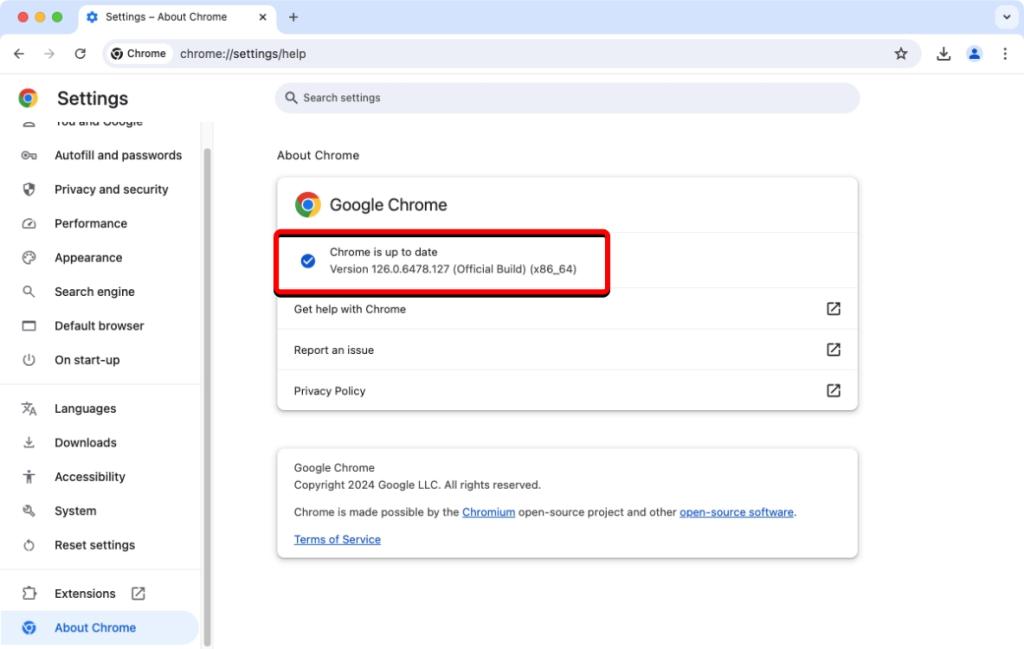
Task: Open the Chromium project link
Action: pyautogui.click(x=489, y=511)
